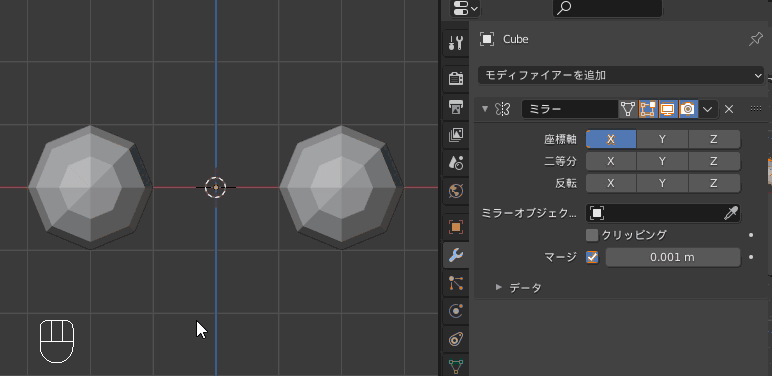Collapse the ミラー modifier panel

click(x=485, y=109)
